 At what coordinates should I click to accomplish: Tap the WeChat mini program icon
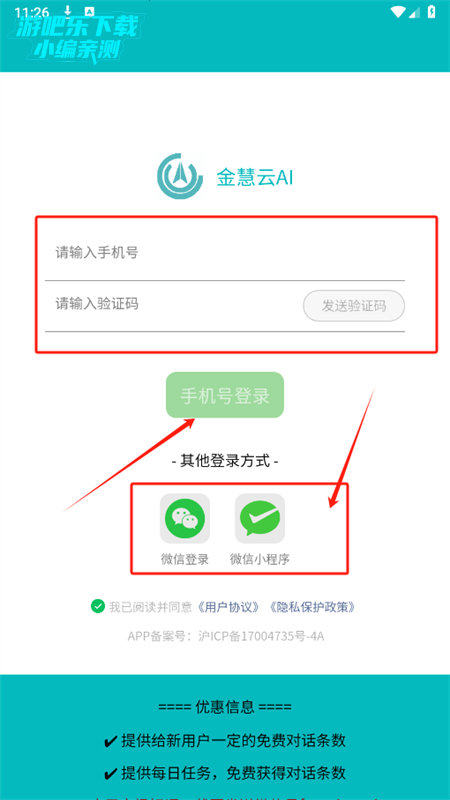(260, 518)
